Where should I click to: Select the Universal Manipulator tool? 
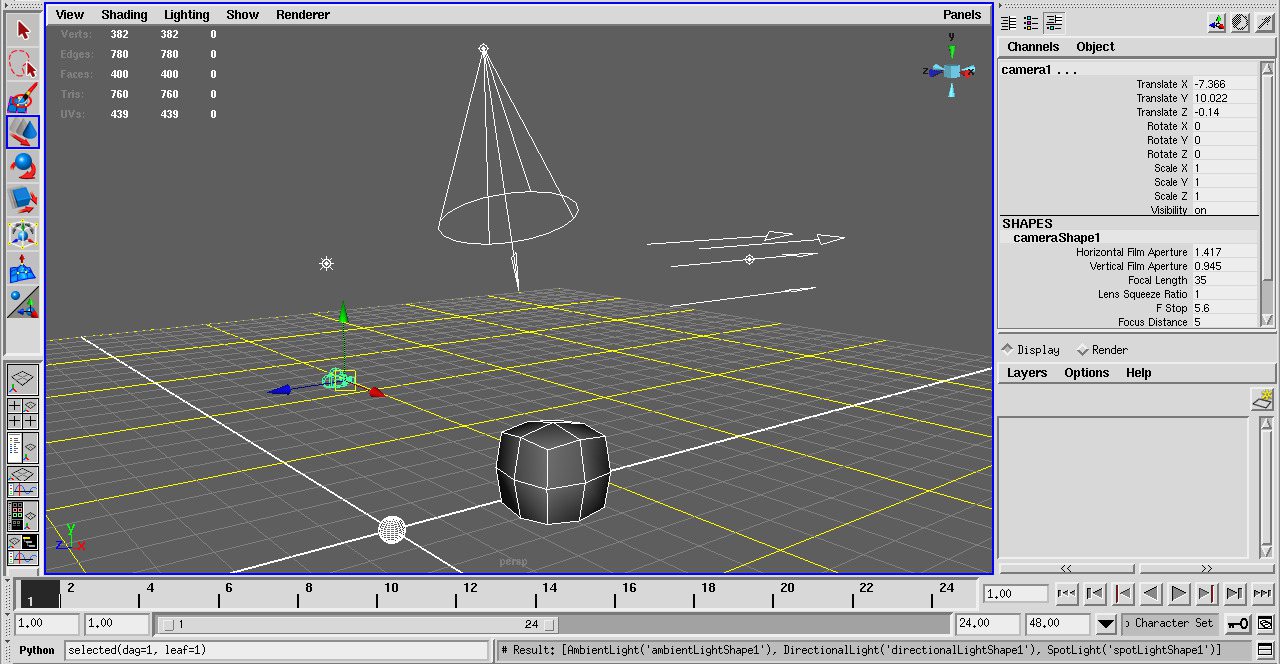23,234
